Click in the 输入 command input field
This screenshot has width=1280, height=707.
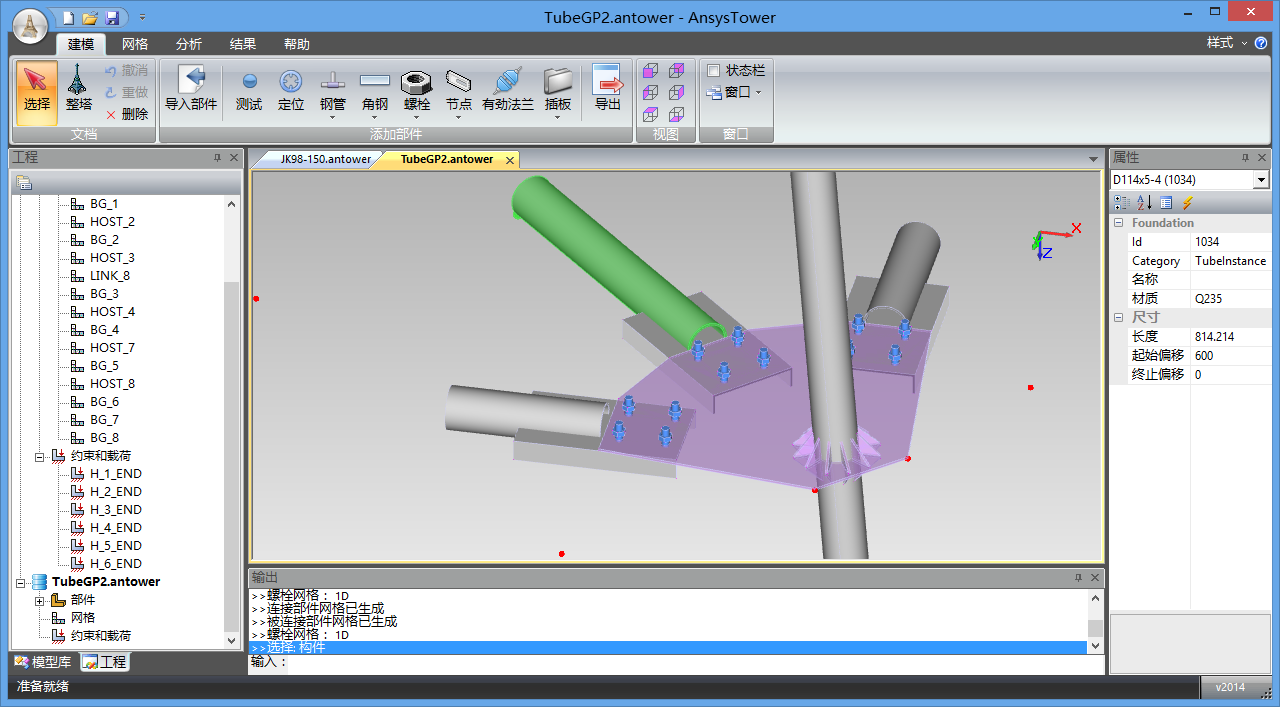coord(696,662)
